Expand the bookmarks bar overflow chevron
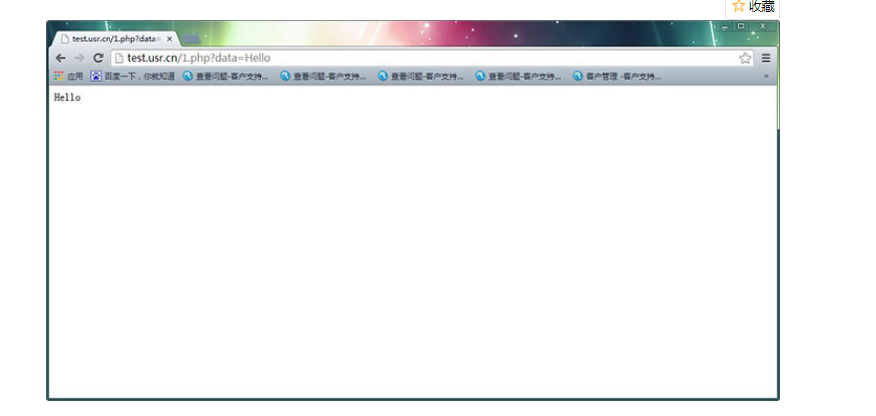 coord(767,76)
